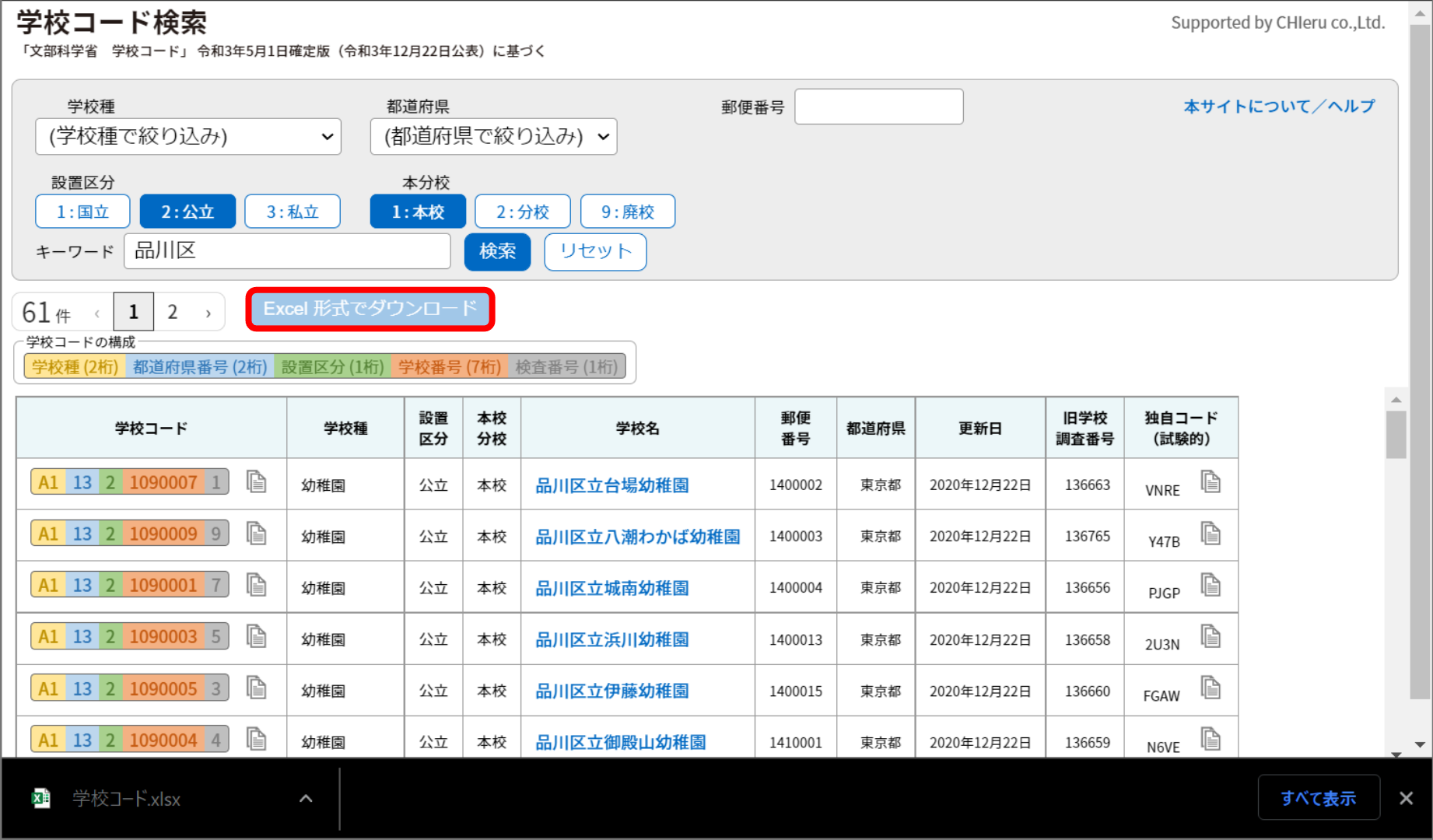Open 品川区立台場幼稚園 link
Screen dimensions: 1433x840
pos(612,485)
